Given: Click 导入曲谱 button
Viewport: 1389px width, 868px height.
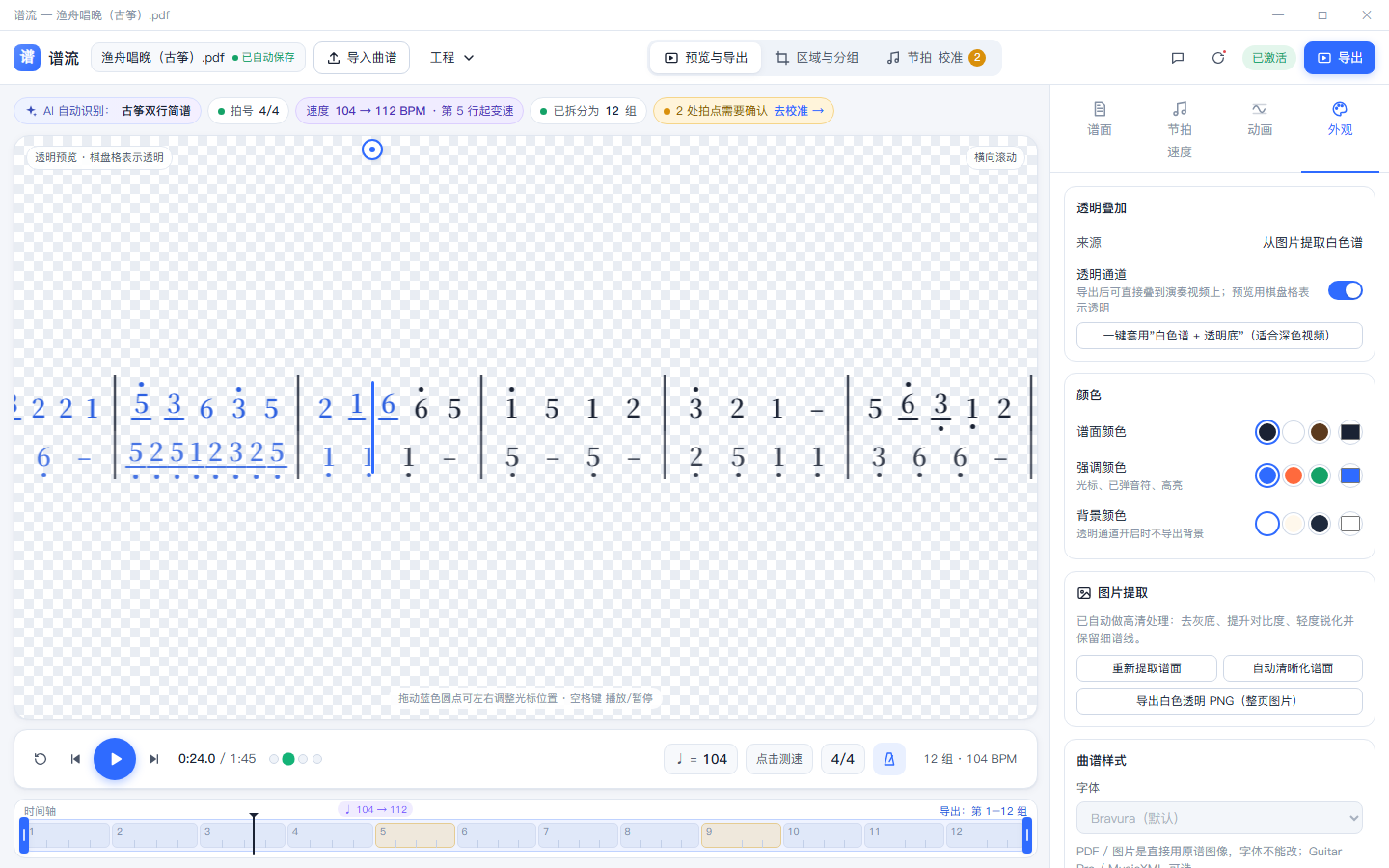Looking at the screenshot, I should 362,58.
